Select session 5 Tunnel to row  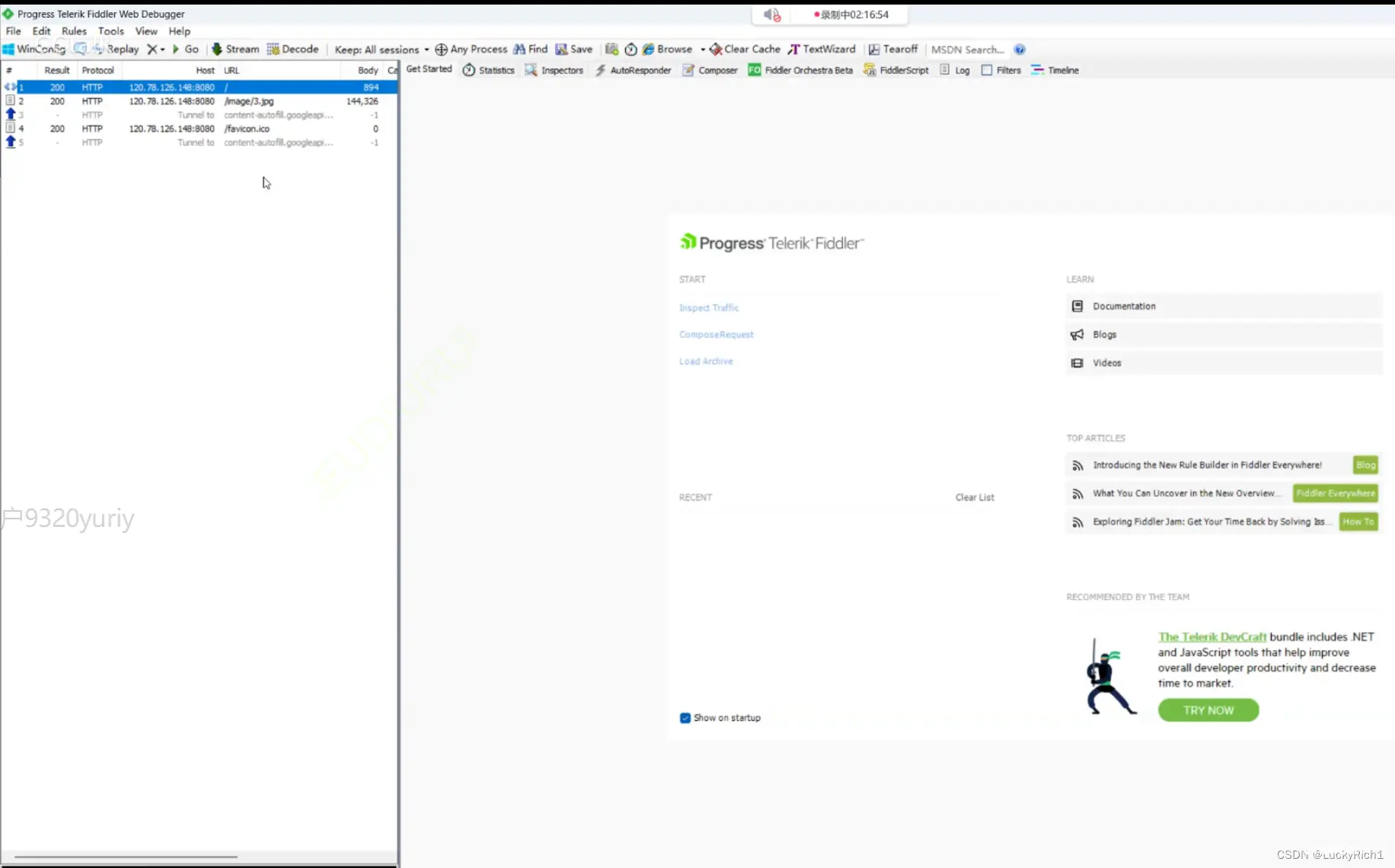pyautogui.click(x=200, y=142)
